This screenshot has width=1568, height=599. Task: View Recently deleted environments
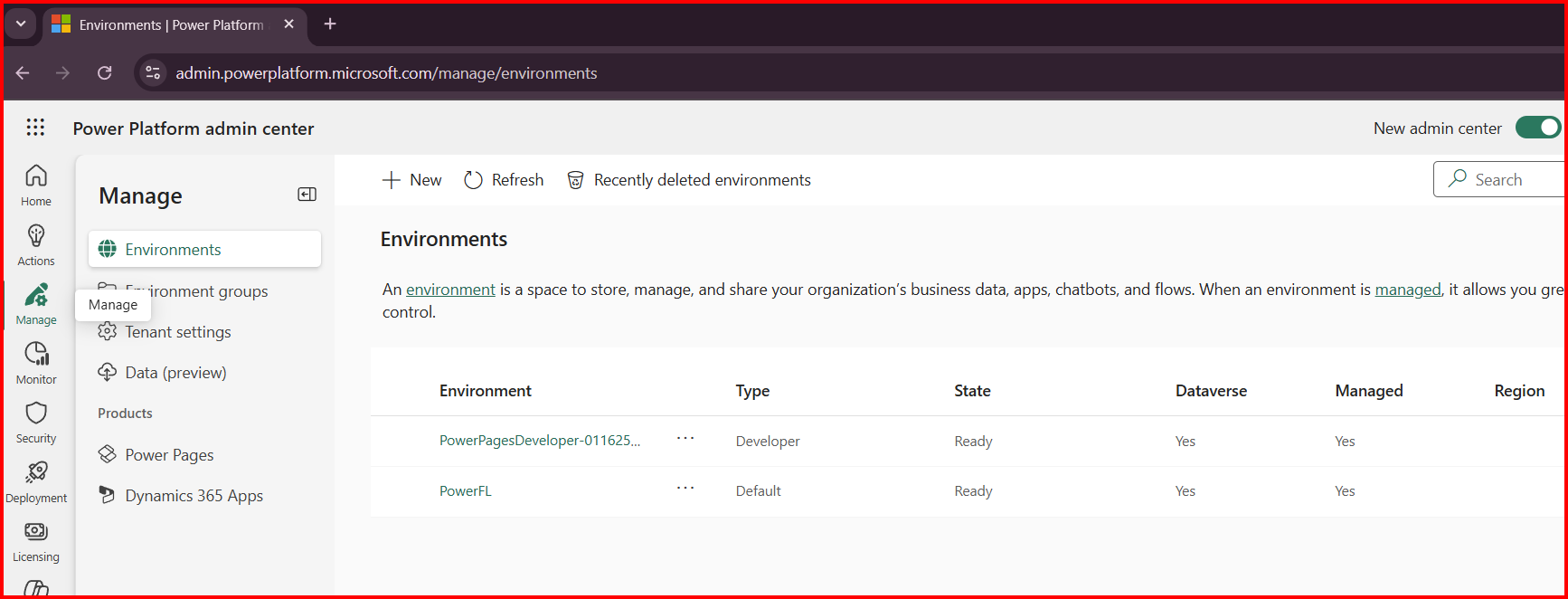tap(689, 180)
